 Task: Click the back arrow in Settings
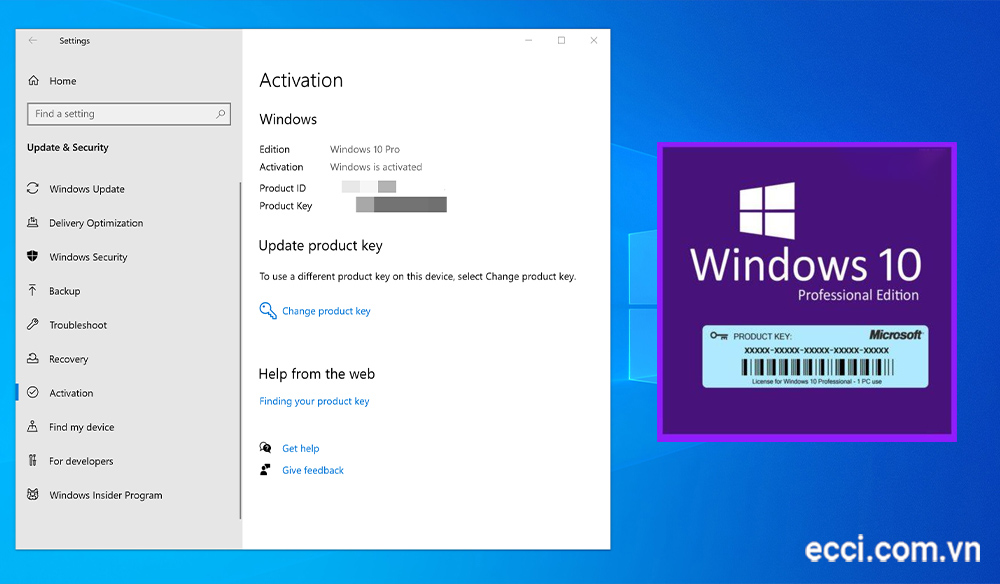point(31,41)
